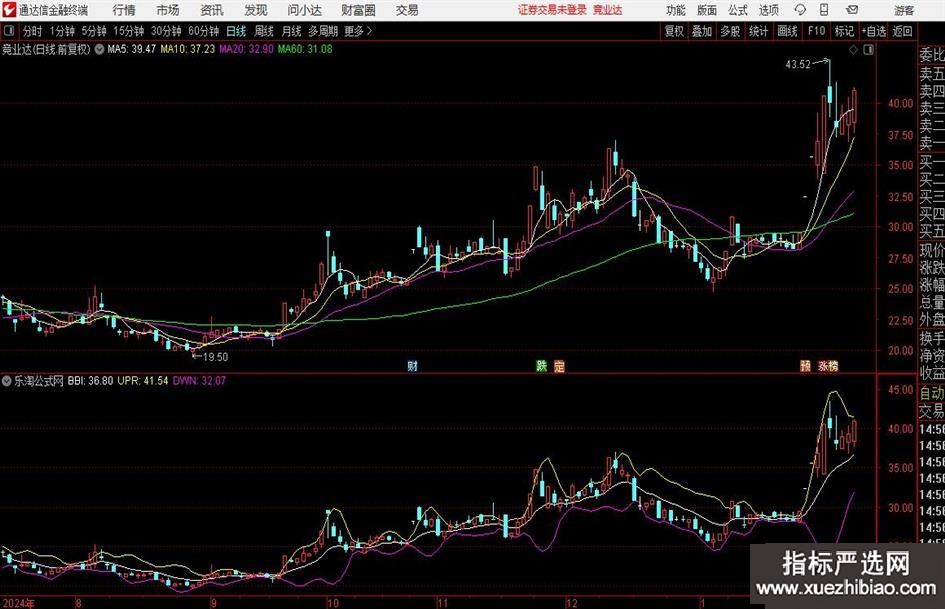Click the diamond marker icon above chart
Screen dimensions: 945x609
coord(853,48)
